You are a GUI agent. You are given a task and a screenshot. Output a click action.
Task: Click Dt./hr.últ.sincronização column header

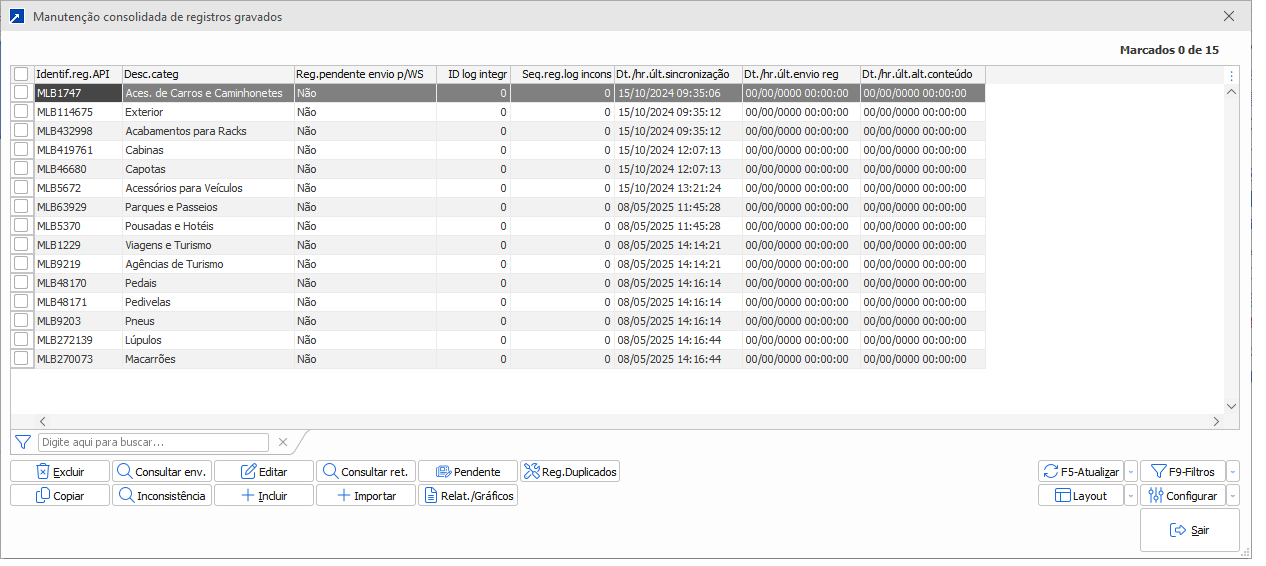pyautogui.click(x=678, y=74)
